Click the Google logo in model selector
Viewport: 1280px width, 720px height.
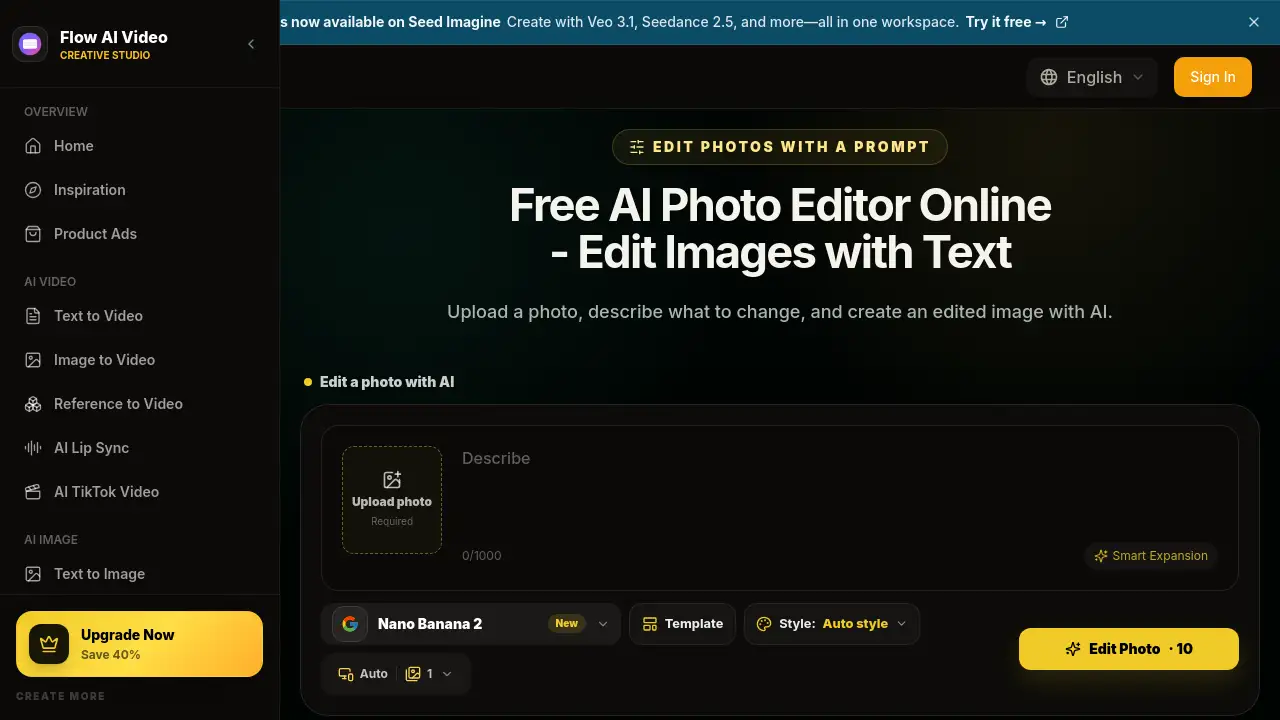350,624
